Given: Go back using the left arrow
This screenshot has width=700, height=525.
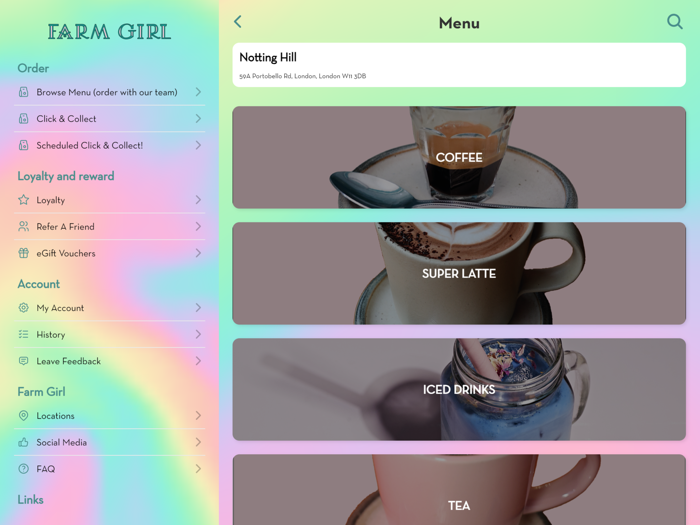Looking at the screenshot, I should 238,21.
